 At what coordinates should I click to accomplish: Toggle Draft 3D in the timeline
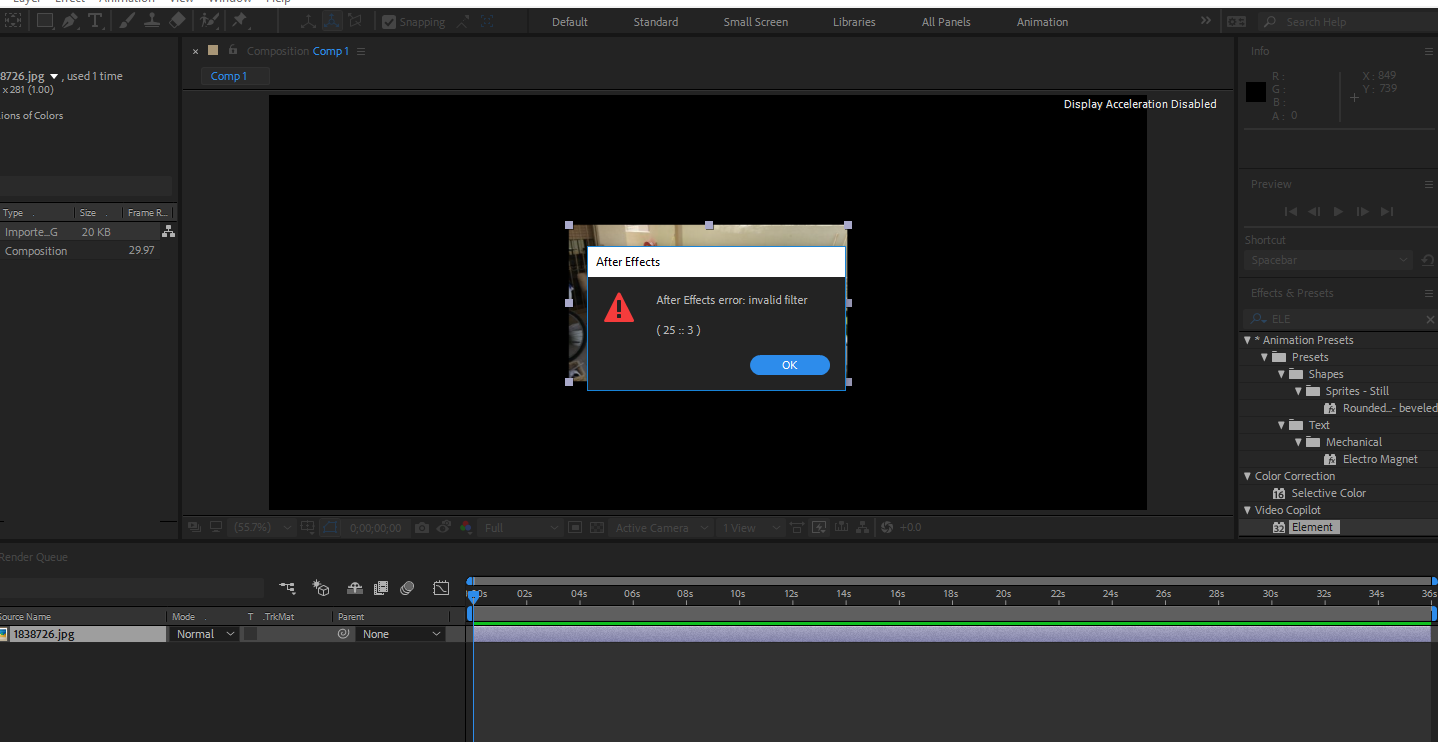point(320,588)
